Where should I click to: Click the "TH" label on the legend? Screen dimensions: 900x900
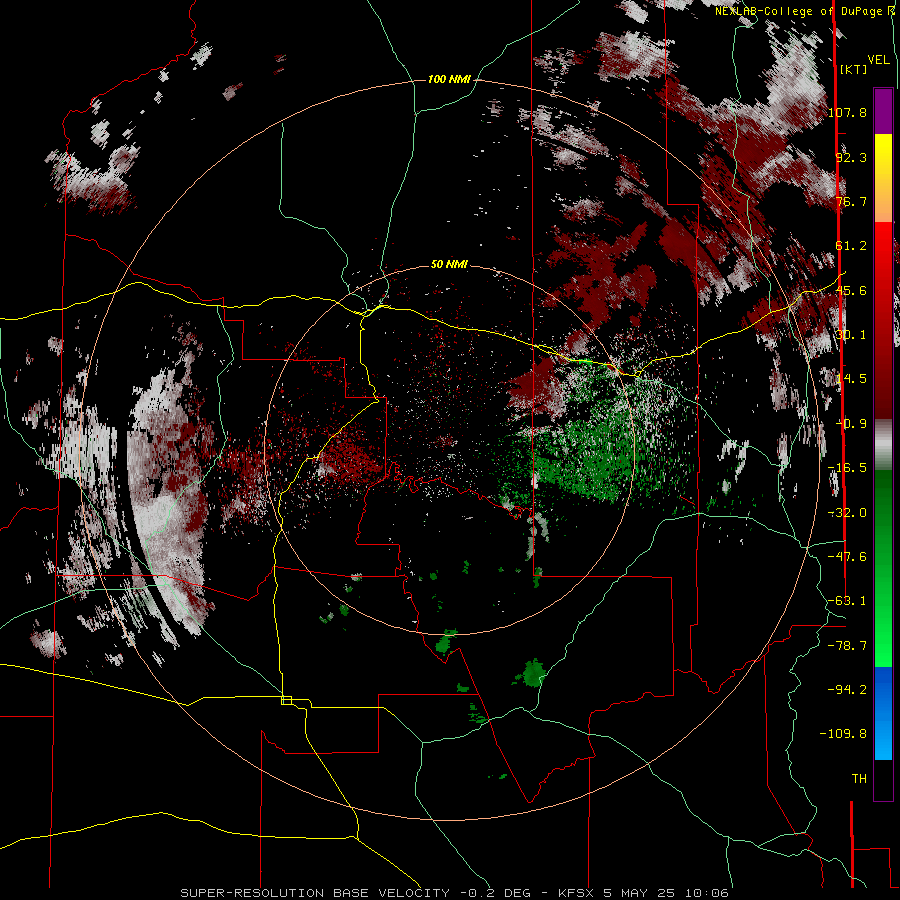(859, 779)
